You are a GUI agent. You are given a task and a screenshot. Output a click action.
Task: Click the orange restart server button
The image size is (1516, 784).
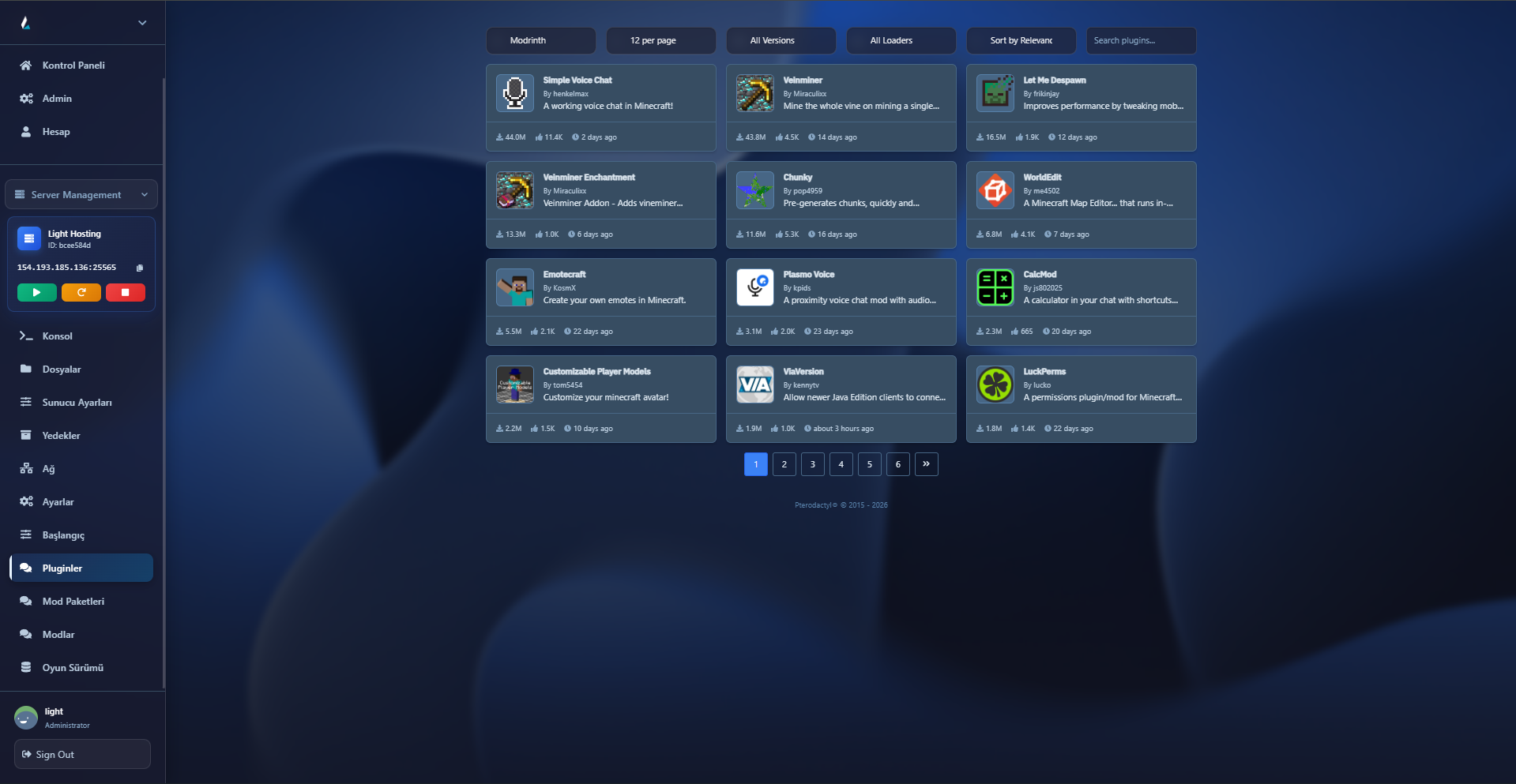click(x=81, y=292)
